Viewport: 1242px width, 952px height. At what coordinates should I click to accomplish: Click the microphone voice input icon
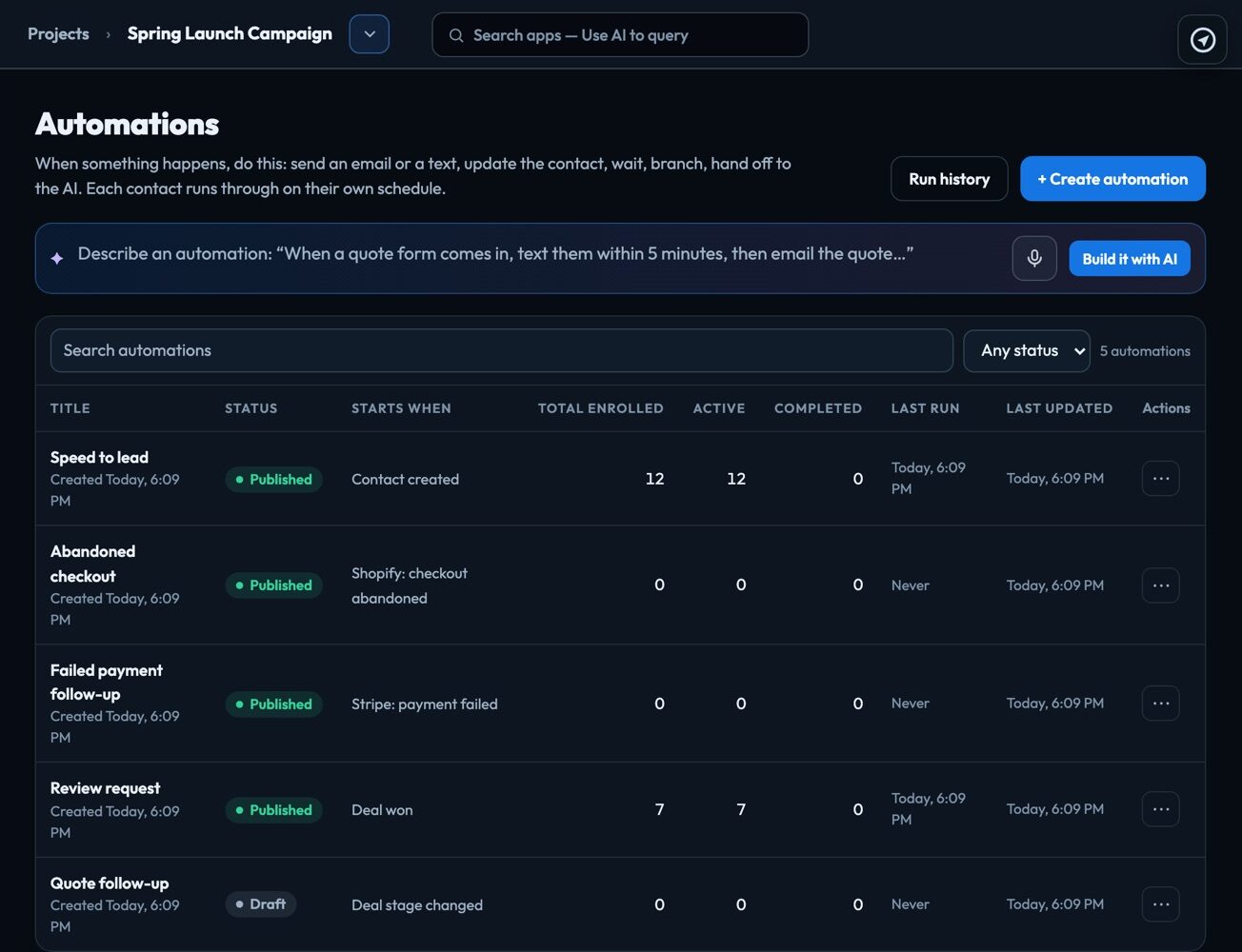(1034, 258)
